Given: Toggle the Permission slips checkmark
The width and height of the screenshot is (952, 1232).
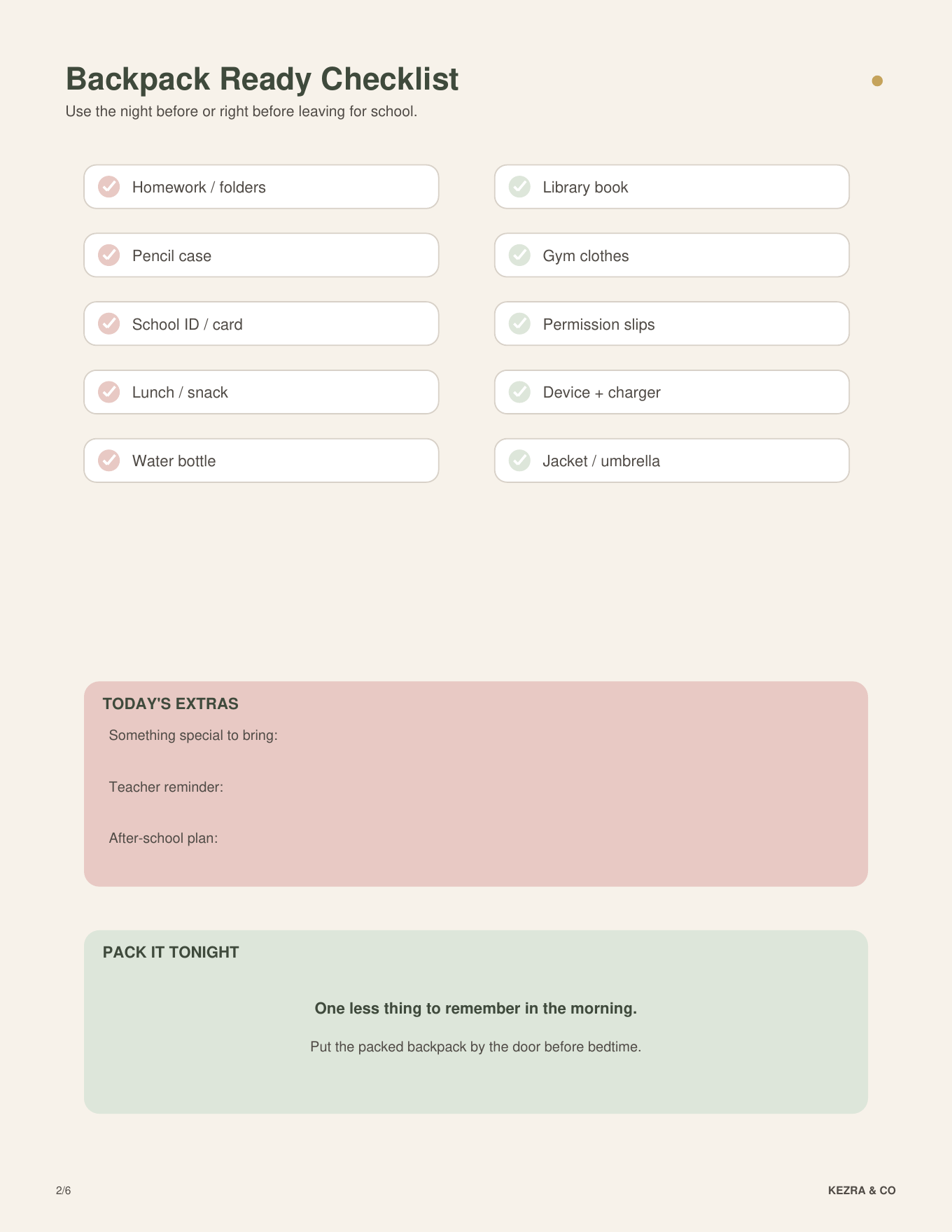Looking at the screenshot, I should point(519,323).
